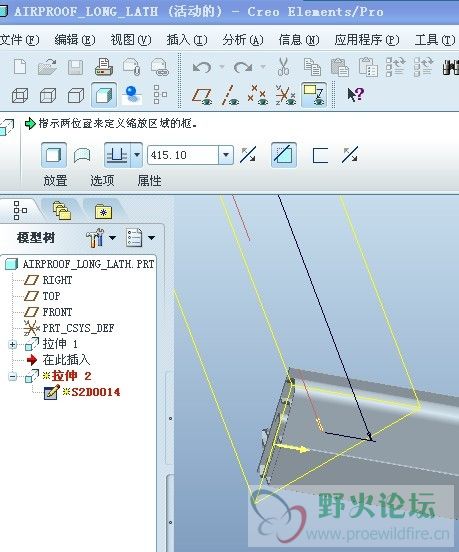
Task: Open undo history dropdown arrow
Action: click(222, 67)
